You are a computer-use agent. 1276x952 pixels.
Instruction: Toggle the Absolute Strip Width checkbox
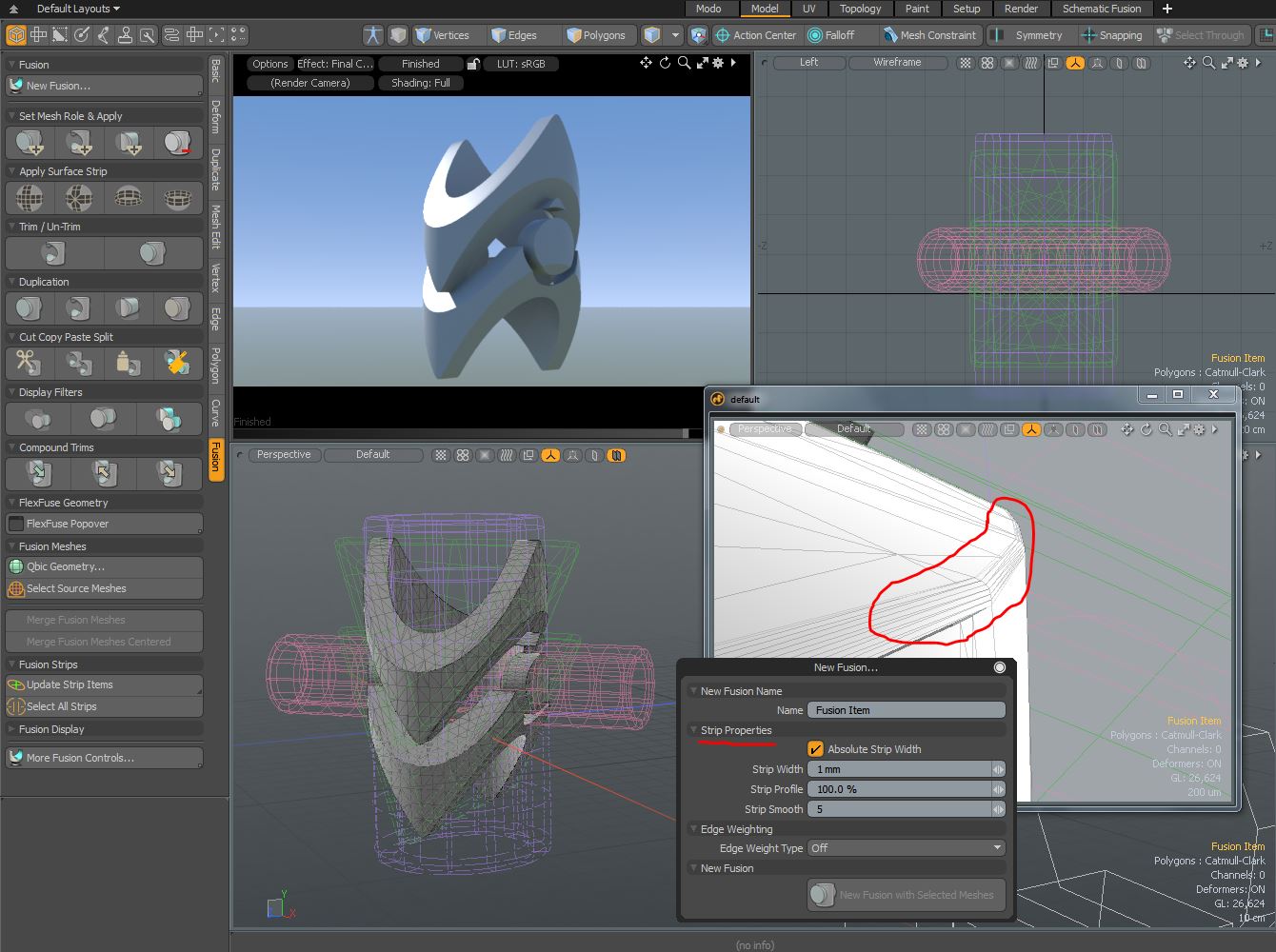pyautogui.click(x=815, y=749)
